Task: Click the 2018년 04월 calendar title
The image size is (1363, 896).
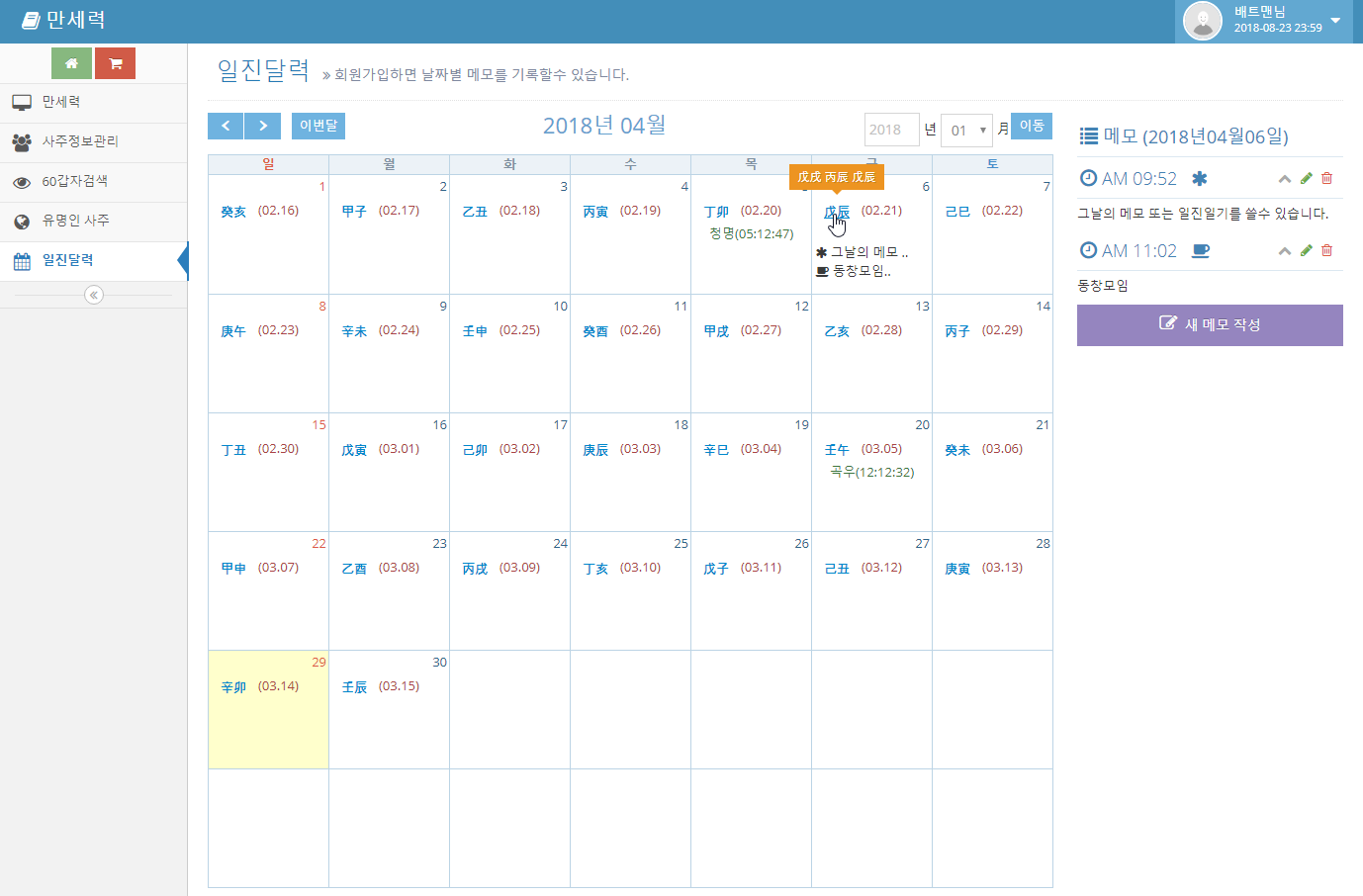Action: pos(604,126)
